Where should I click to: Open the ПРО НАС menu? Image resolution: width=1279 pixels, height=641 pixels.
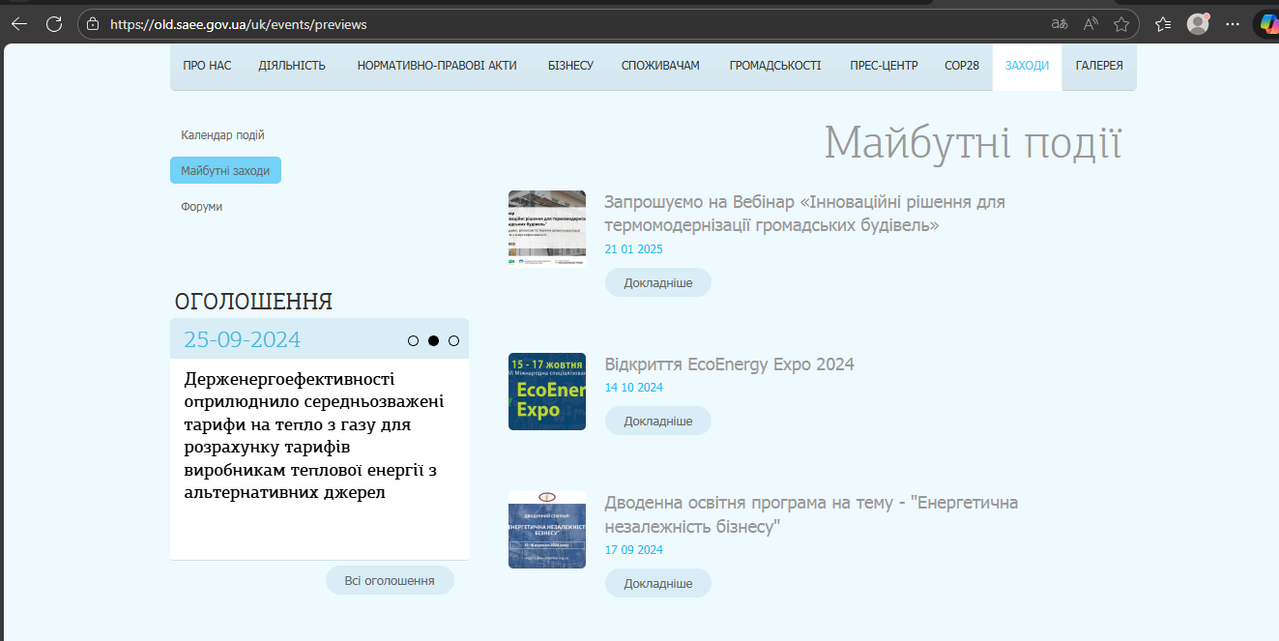click(x=207, y=66)
